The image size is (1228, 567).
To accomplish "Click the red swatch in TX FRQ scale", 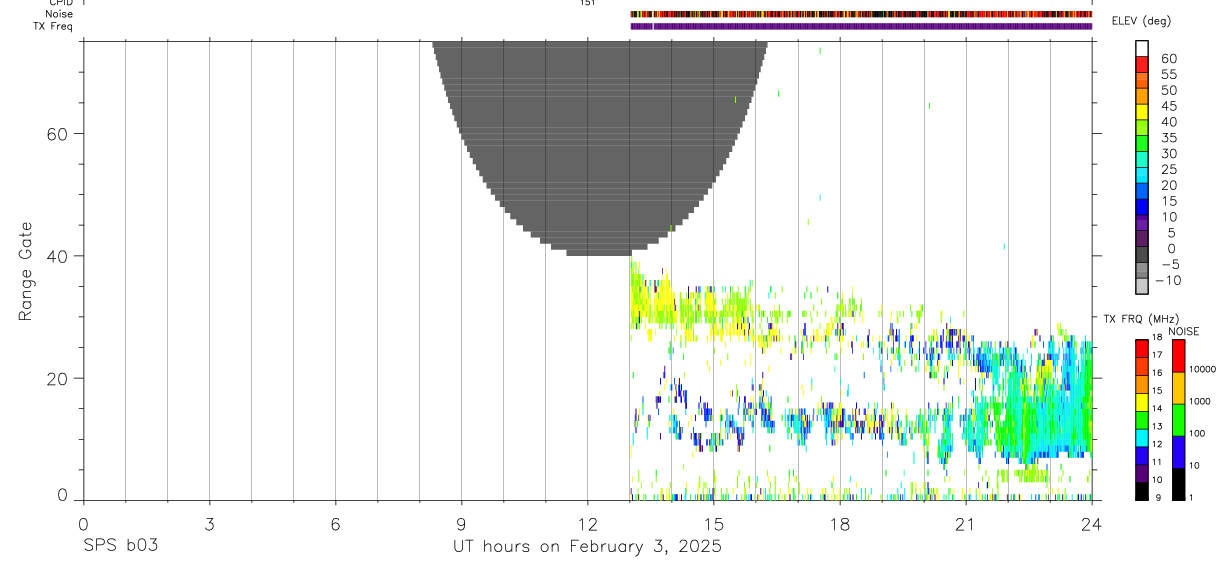I will click(1142, 348).
